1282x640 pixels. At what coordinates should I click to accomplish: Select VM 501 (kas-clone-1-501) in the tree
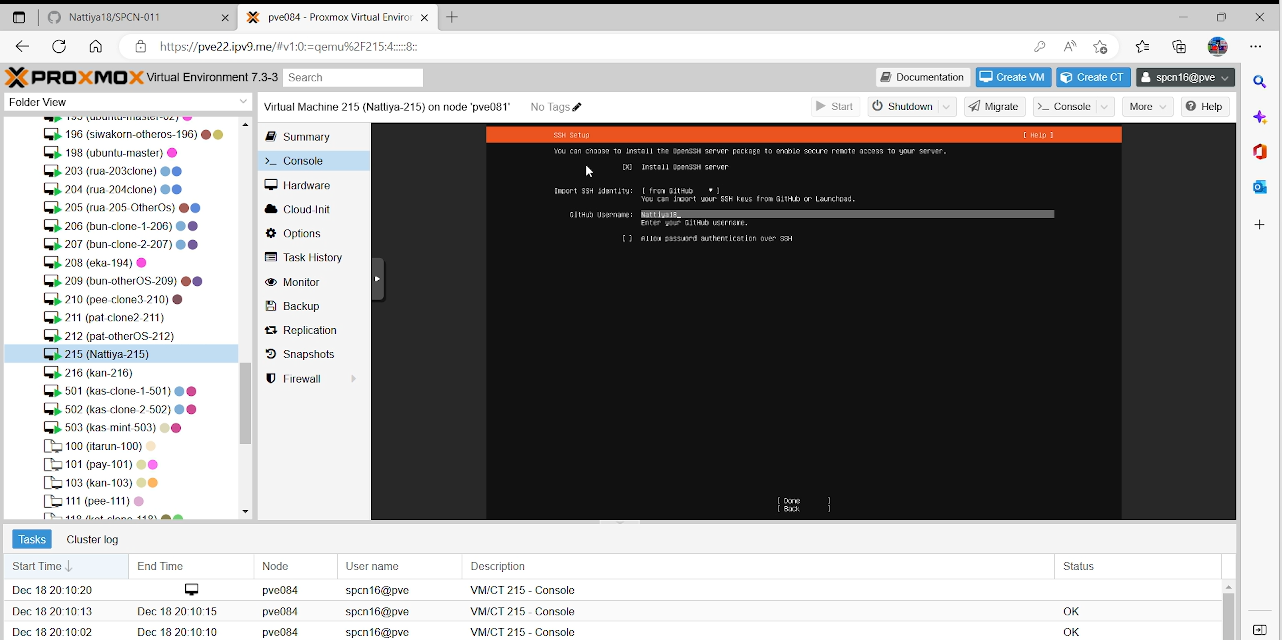(x=121, y=391)
